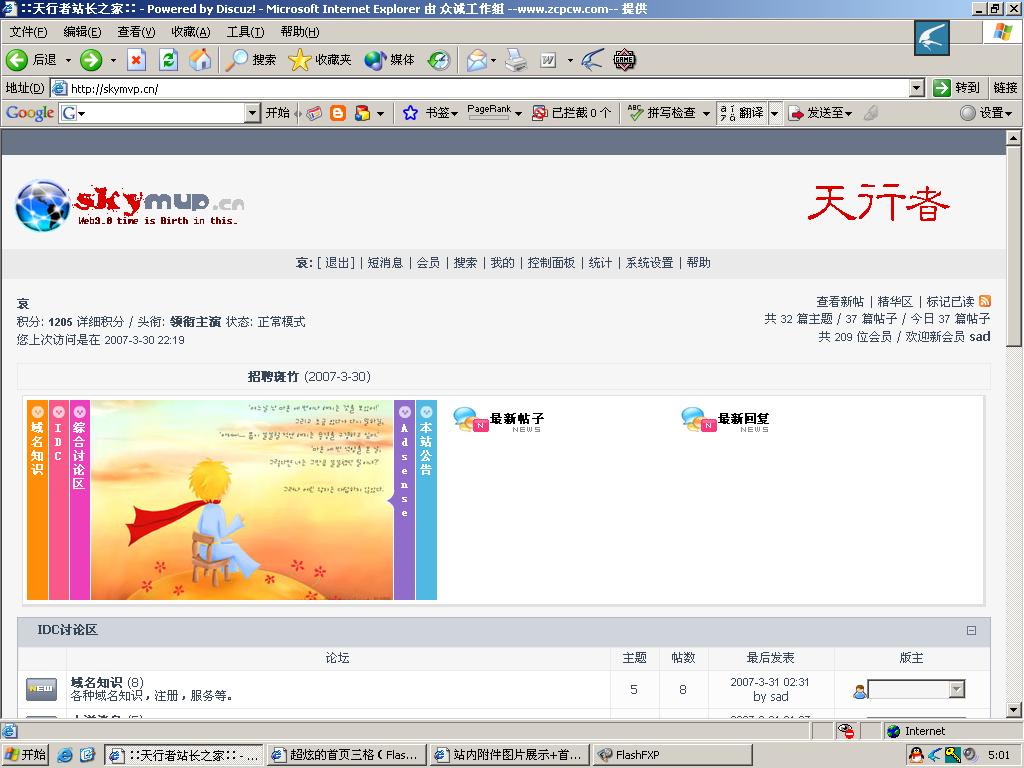Click the QQ penguin tray icon
The image size is (1024, 768).
point(916,755)
